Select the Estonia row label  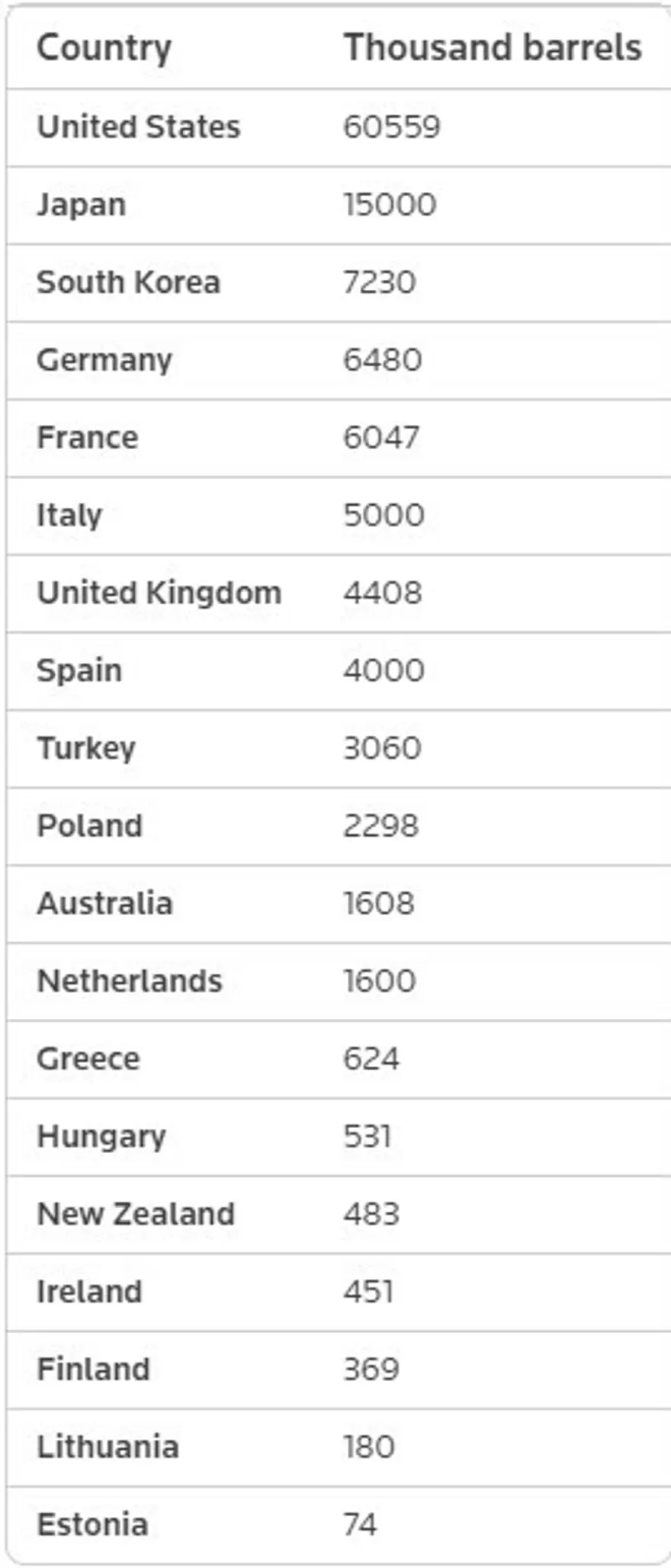[x=92, y=1525]
